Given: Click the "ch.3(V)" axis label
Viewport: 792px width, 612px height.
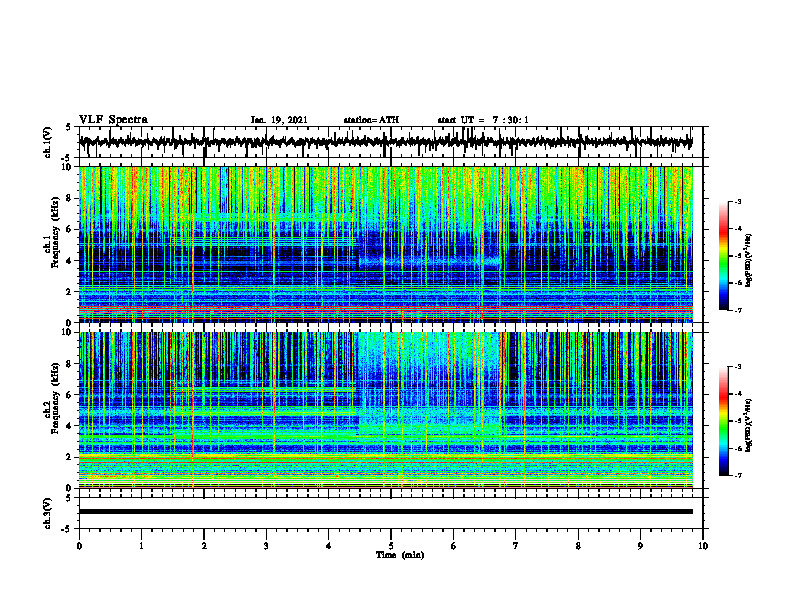Looking at the screenshot, I should click(x=48, y=513).
